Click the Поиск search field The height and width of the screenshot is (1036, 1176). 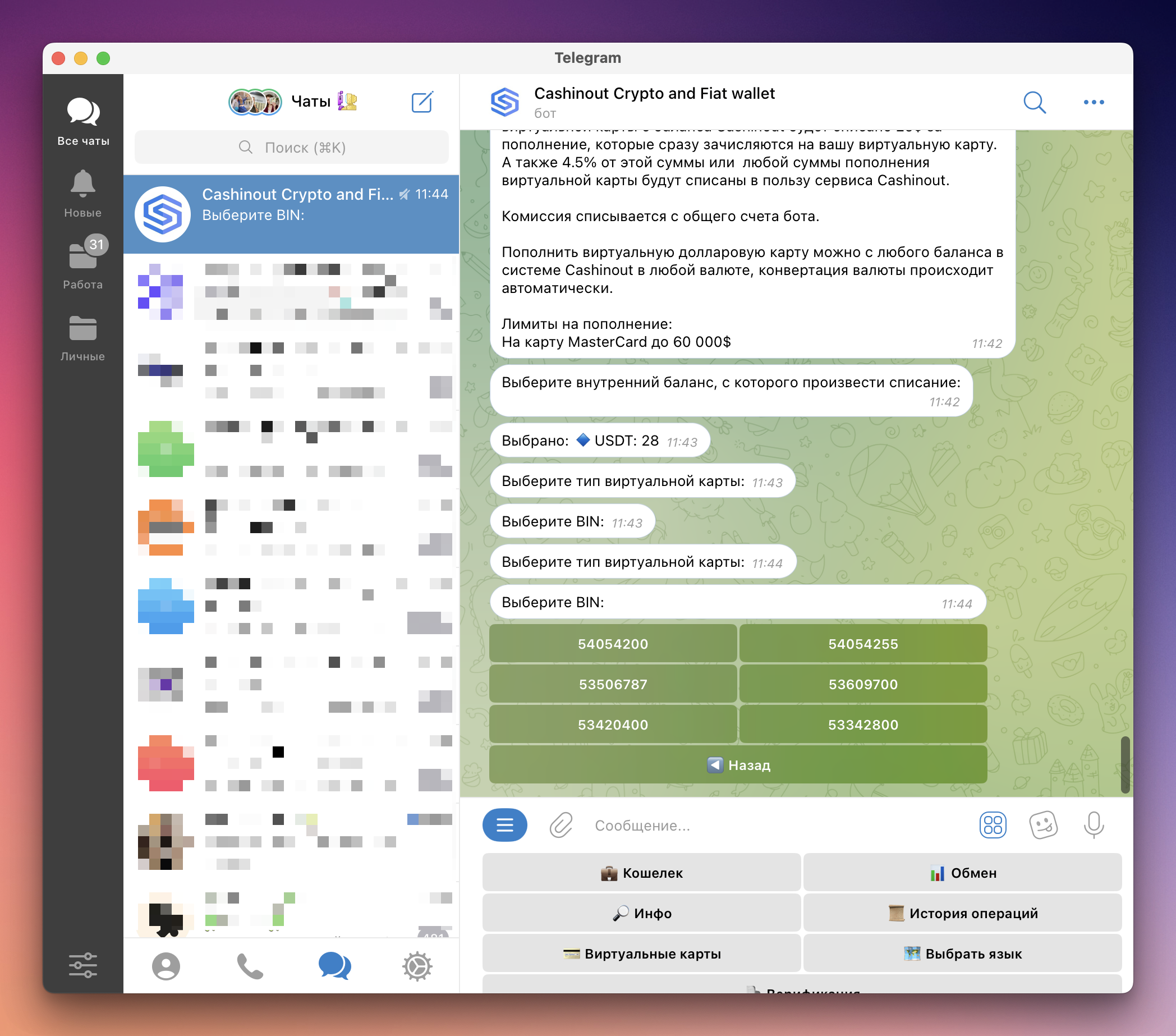coord(292,148)
